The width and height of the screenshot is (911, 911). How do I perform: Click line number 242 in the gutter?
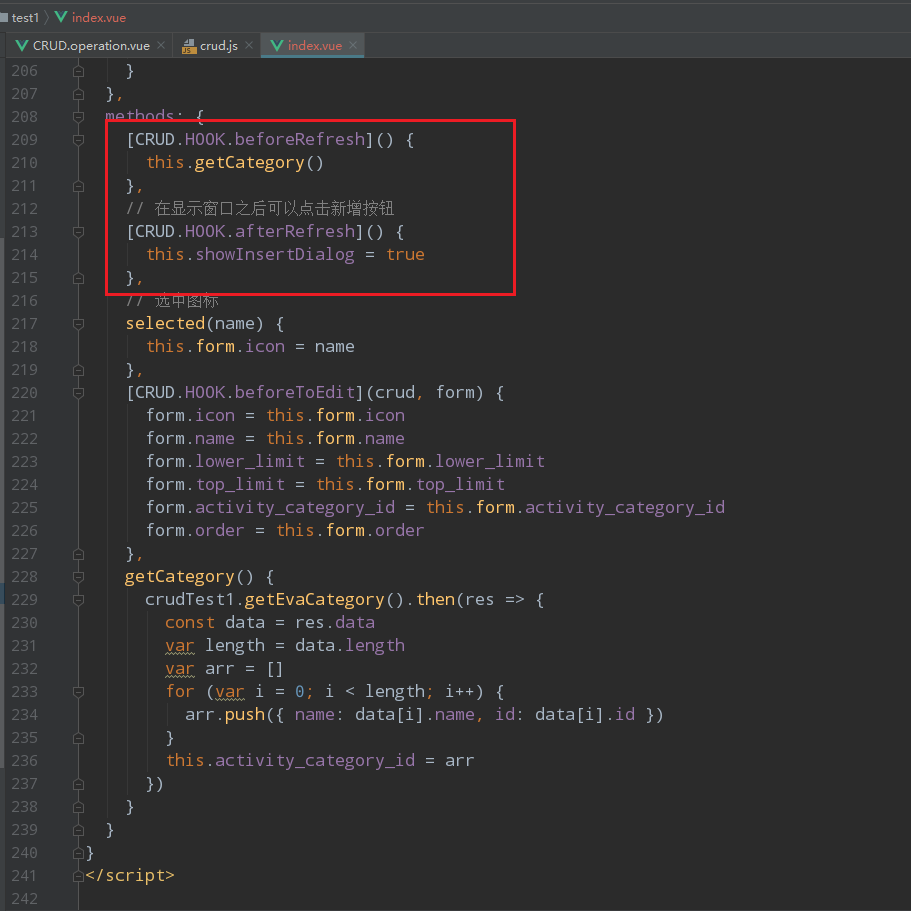click(x=24, y=899)
